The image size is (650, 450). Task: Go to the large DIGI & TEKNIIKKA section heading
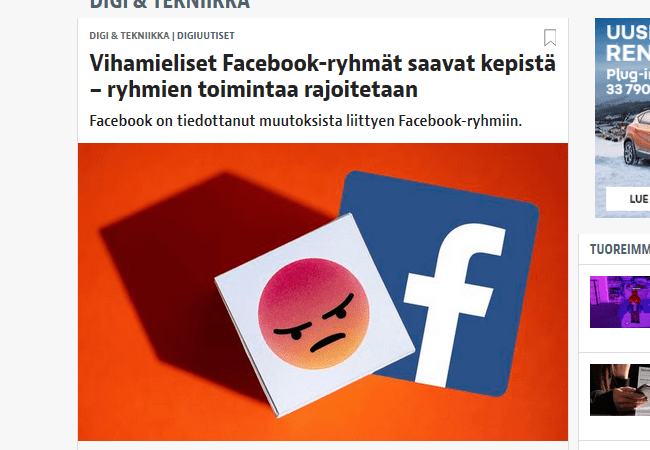coord(170,5)
